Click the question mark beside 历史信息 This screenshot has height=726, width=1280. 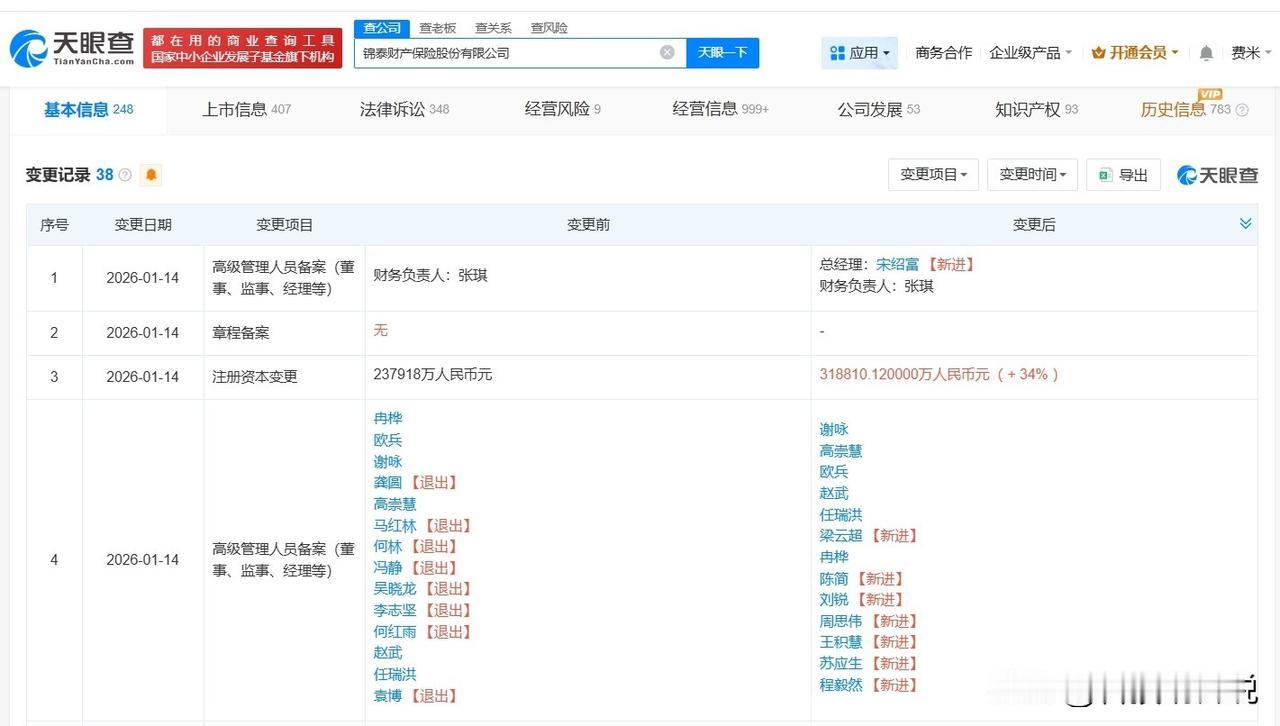(1242, 110)
